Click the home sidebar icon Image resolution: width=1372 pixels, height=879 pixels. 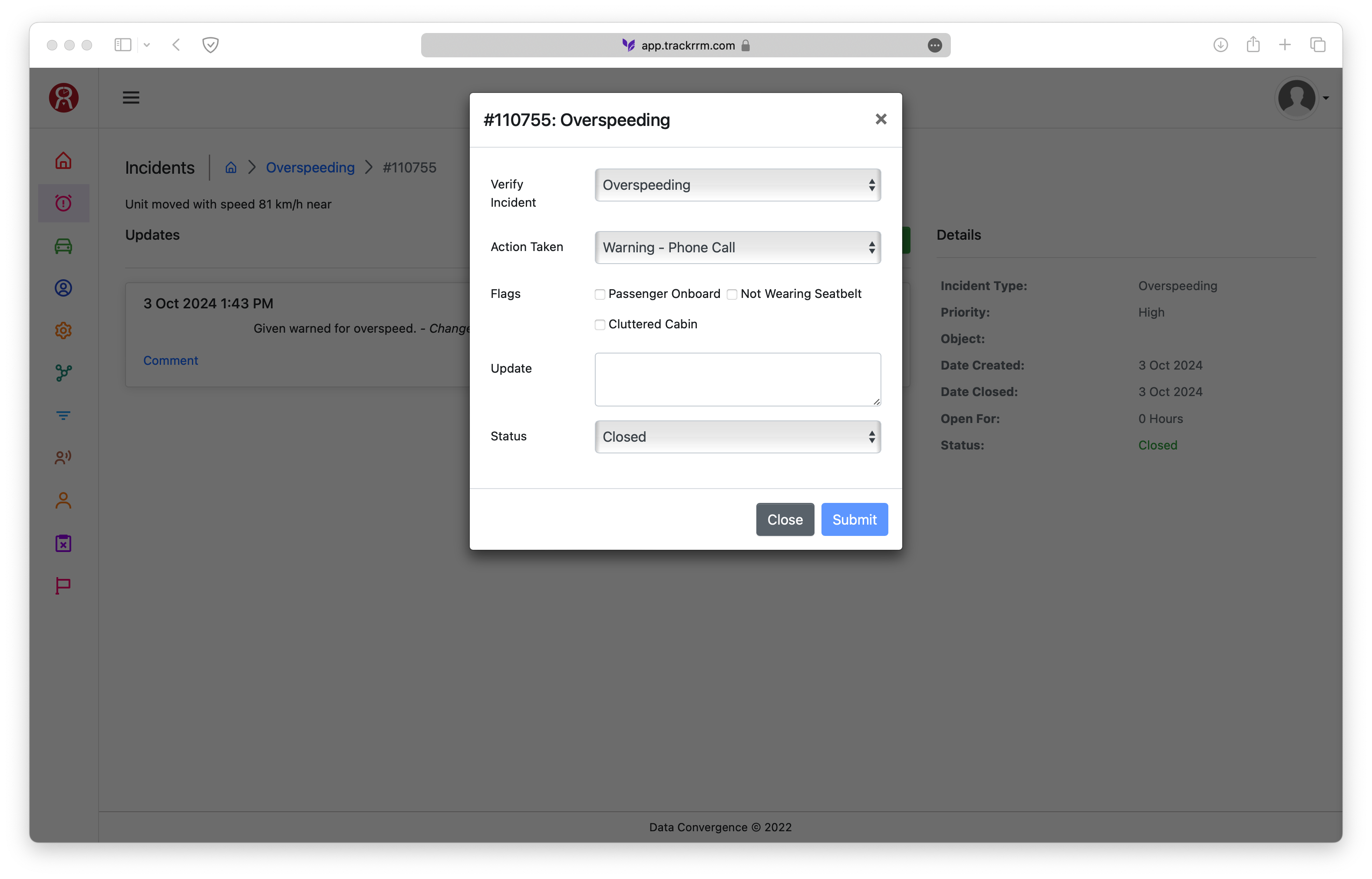[x=63, y=160]
